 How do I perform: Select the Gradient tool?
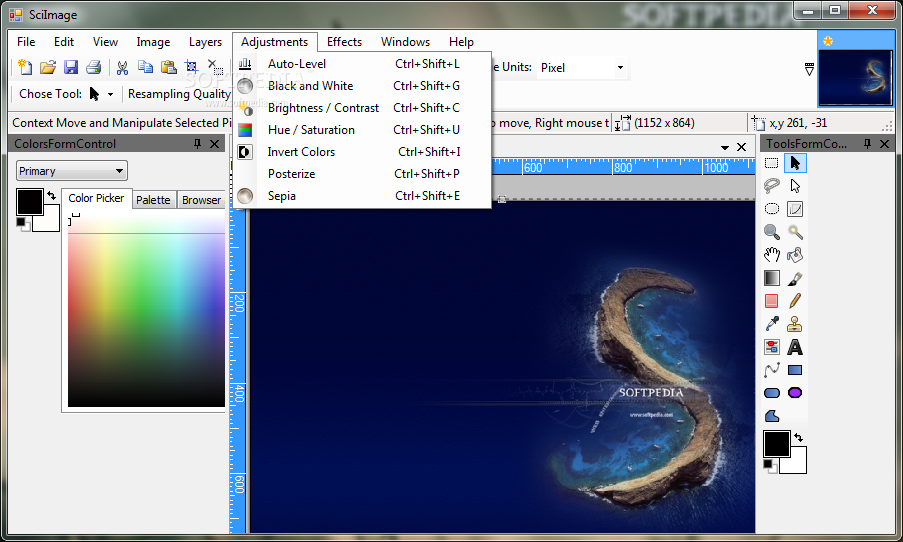pyautogui.click(x=772, y=278)
